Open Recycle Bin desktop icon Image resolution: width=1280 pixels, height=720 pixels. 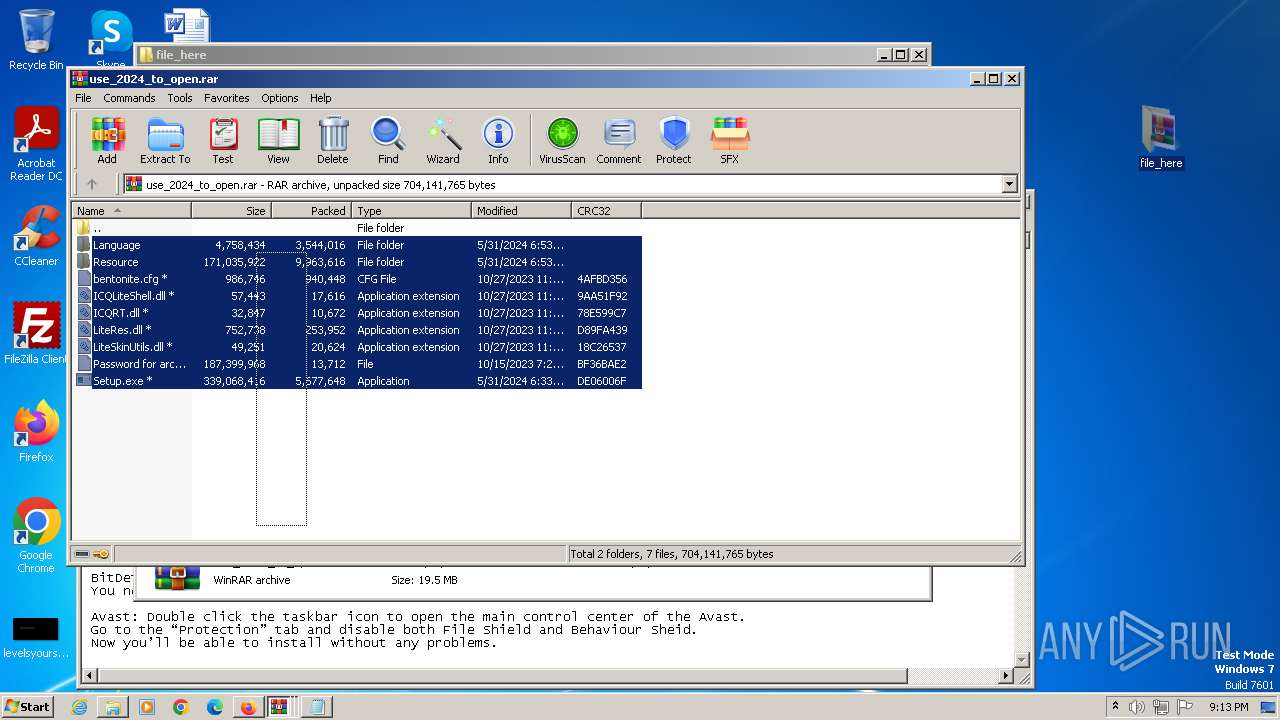[36, 40]
